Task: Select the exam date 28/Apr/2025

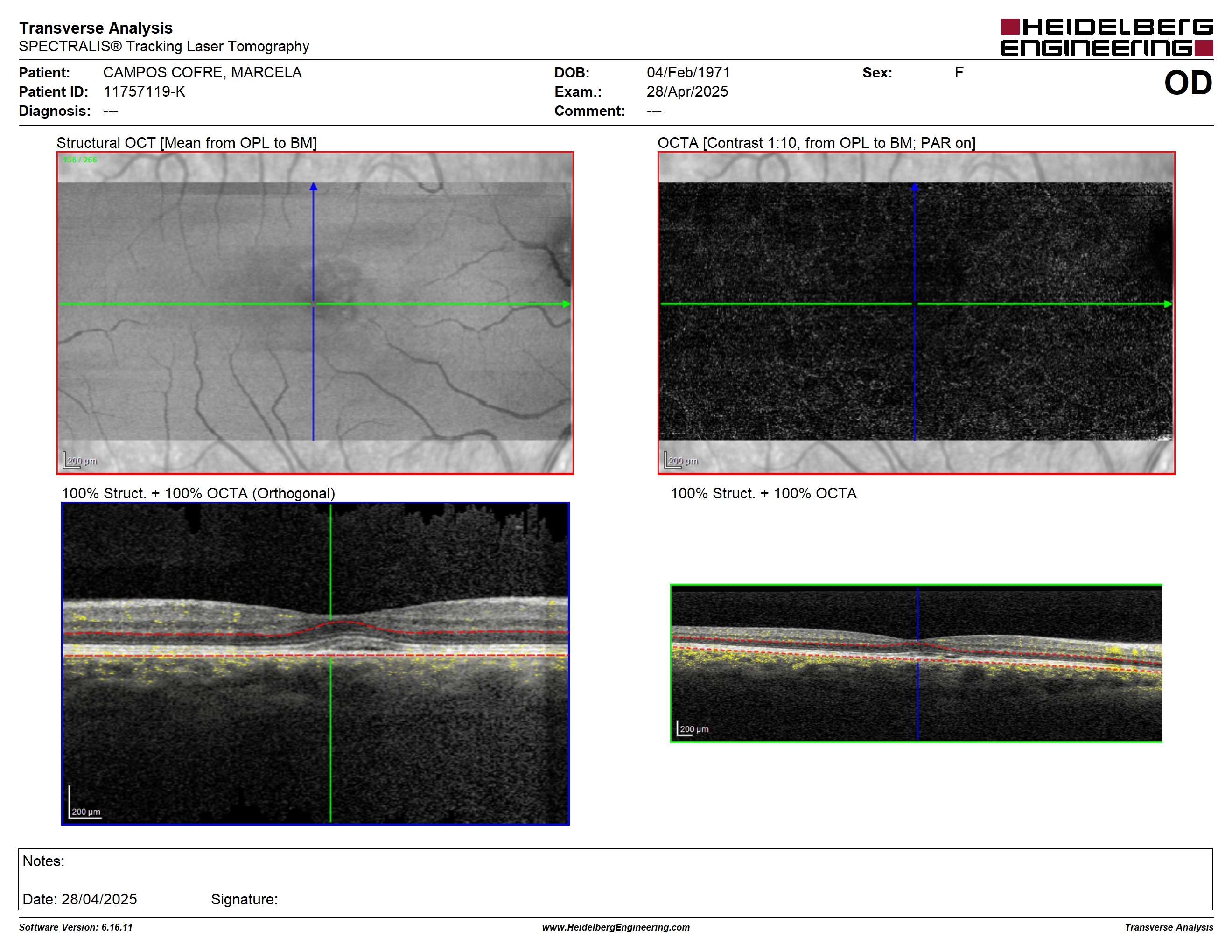Action: tap(687, 91)
